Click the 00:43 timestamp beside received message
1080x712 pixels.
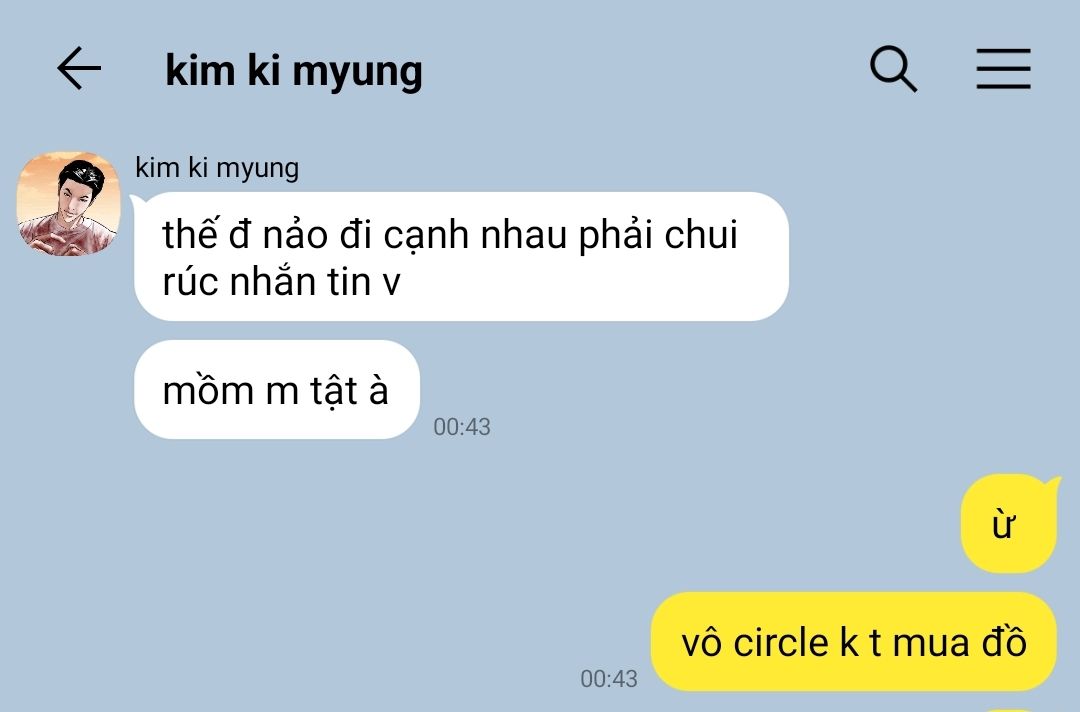pyautogui.click(x=461, y=427)
